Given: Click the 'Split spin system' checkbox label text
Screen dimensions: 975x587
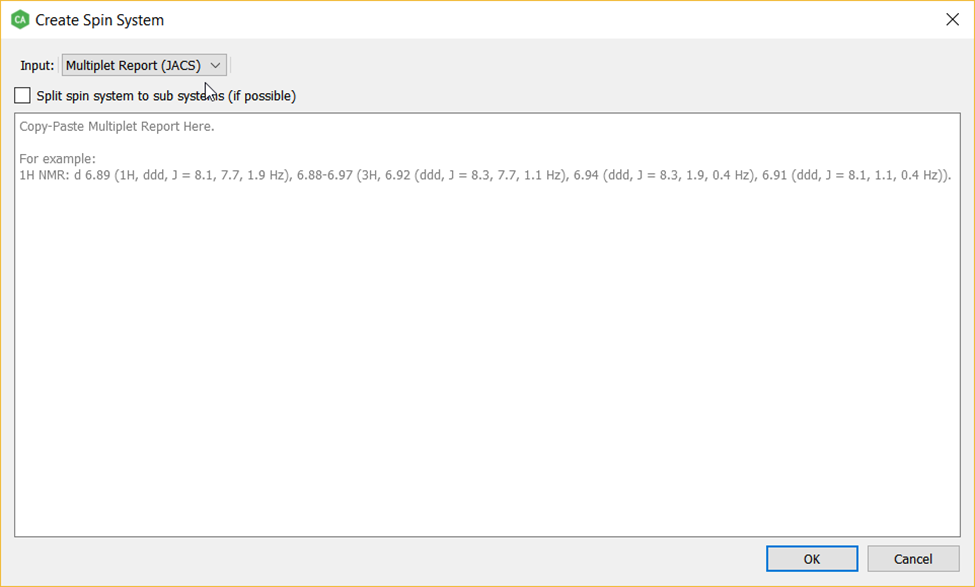Looking at the screenshot, I should point(166,96).
